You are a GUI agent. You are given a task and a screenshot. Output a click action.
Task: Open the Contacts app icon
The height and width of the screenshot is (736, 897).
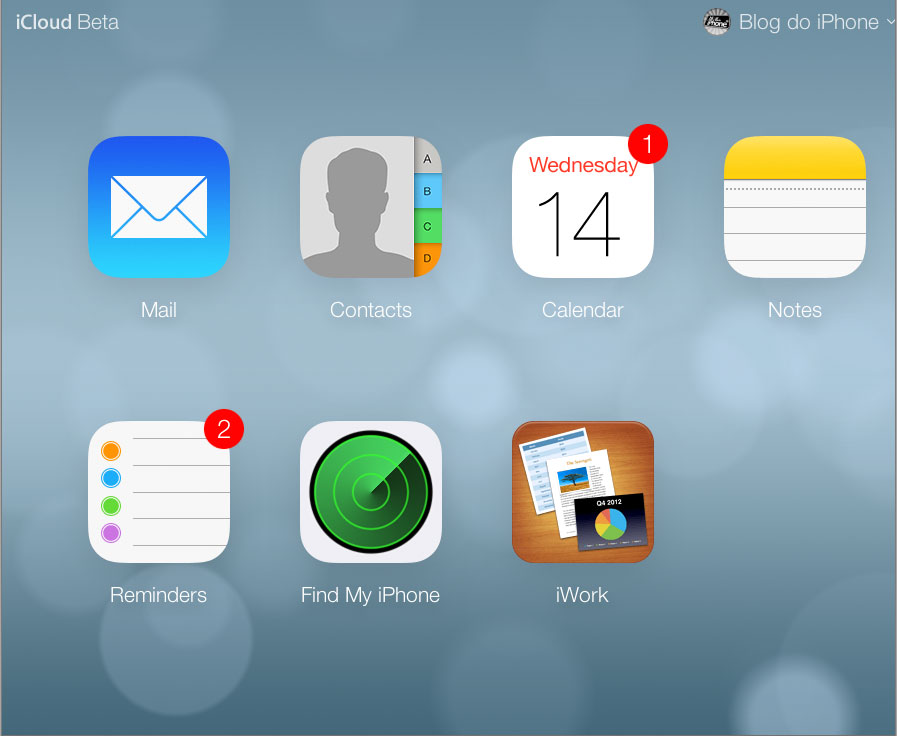pyautogui.click(x=371, y=207)
